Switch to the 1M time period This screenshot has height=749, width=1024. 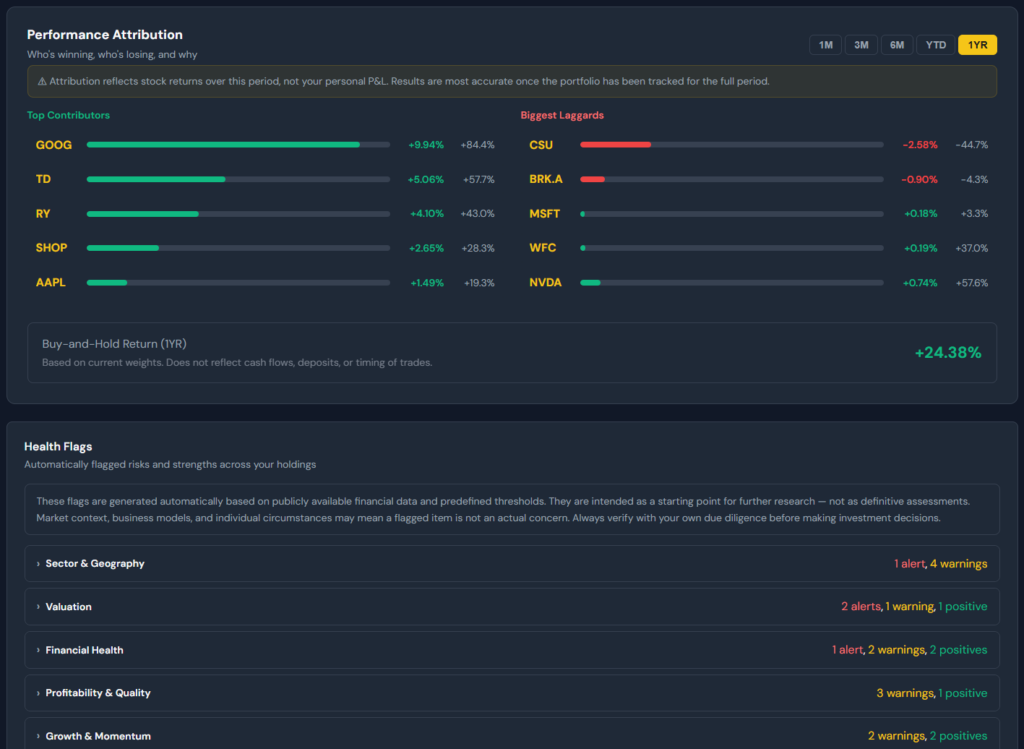[825, 44]
